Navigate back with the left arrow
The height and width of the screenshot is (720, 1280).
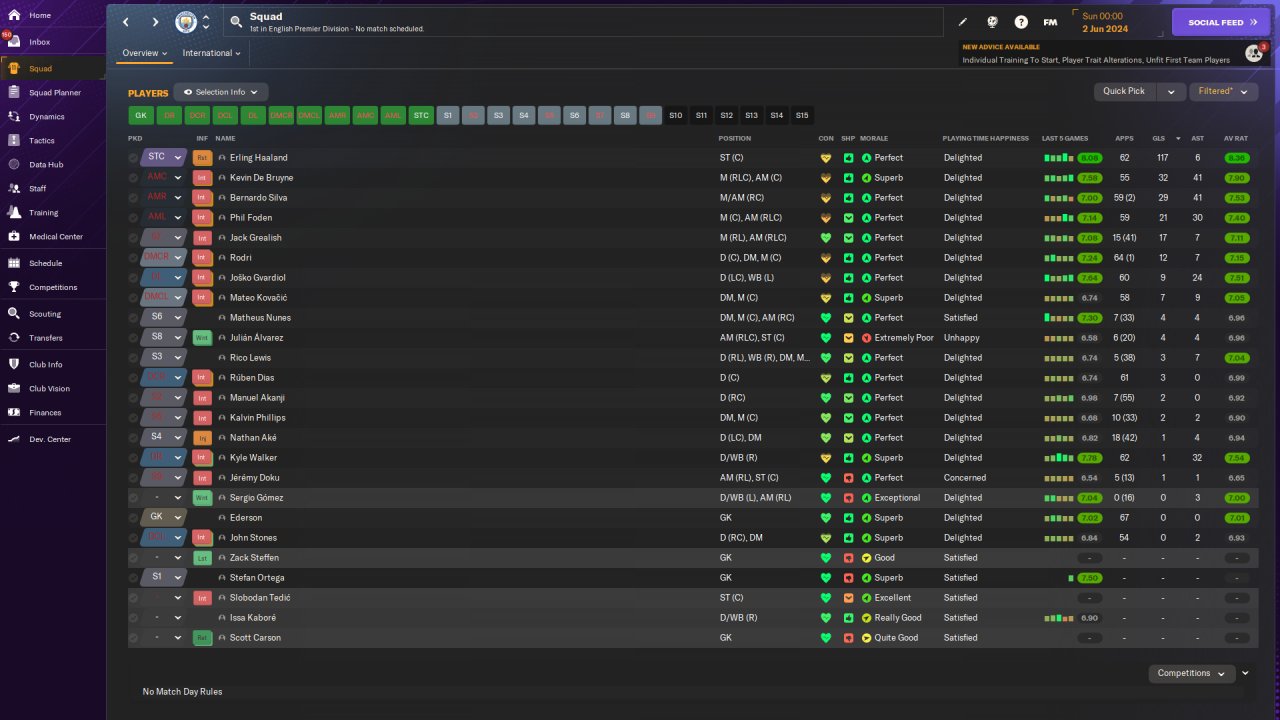[x=126, y=22]
